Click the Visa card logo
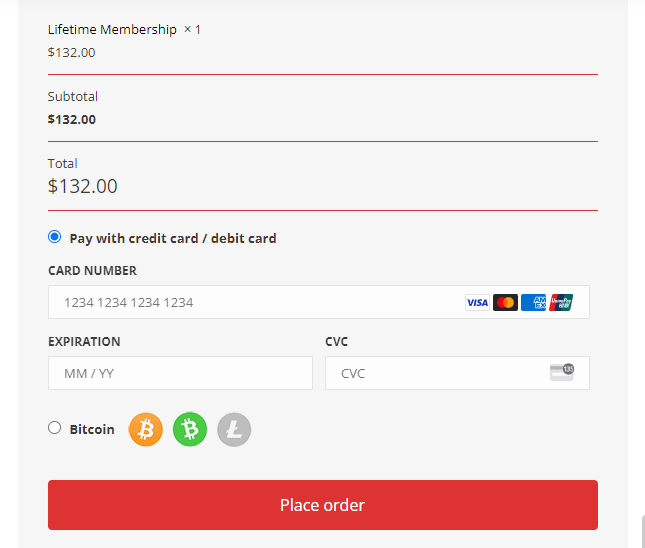 coord(477,302)
